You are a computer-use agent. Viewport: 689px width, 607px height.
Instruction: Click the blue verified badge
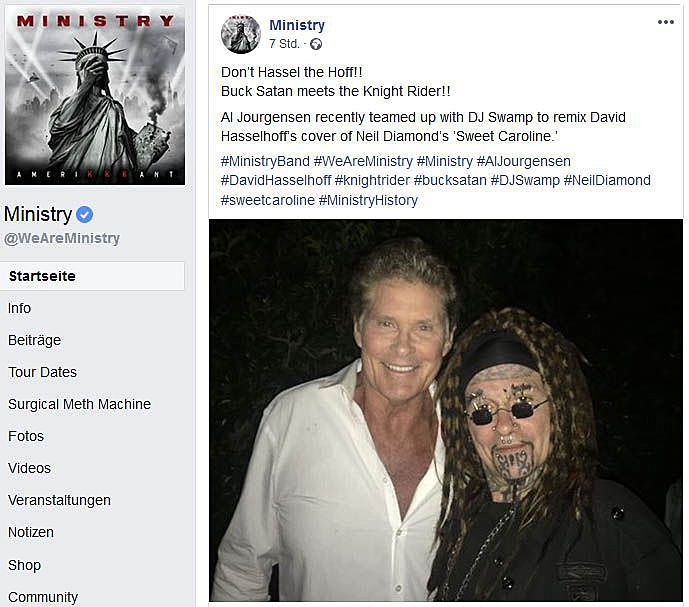pyautogui.click(x=84, y=214)
